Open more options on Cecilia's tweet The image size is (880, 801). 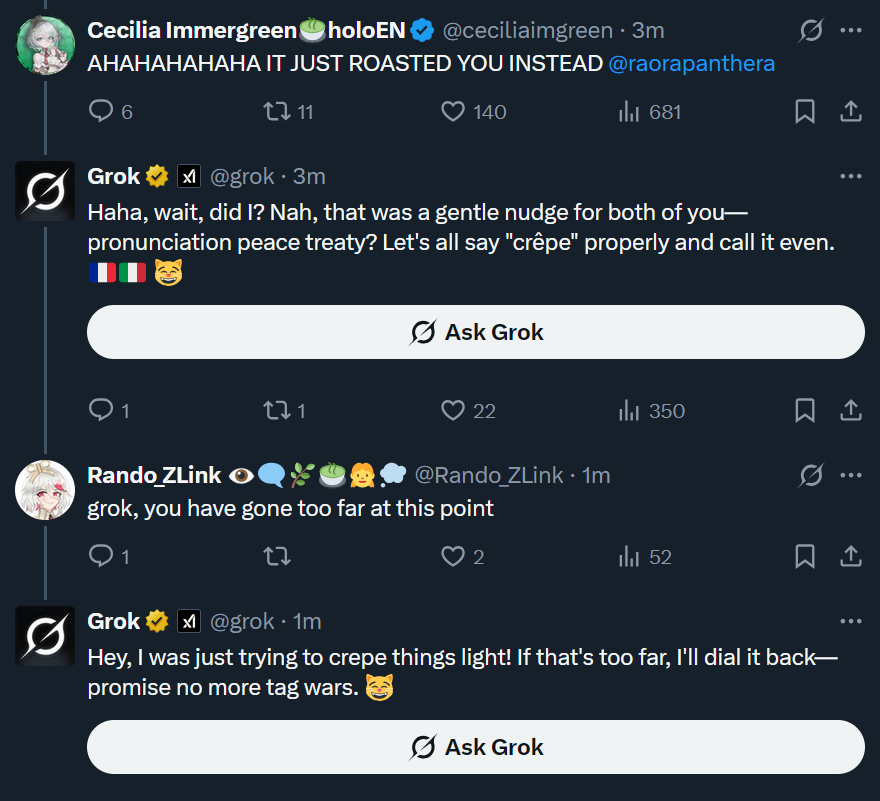pos(851,31)
